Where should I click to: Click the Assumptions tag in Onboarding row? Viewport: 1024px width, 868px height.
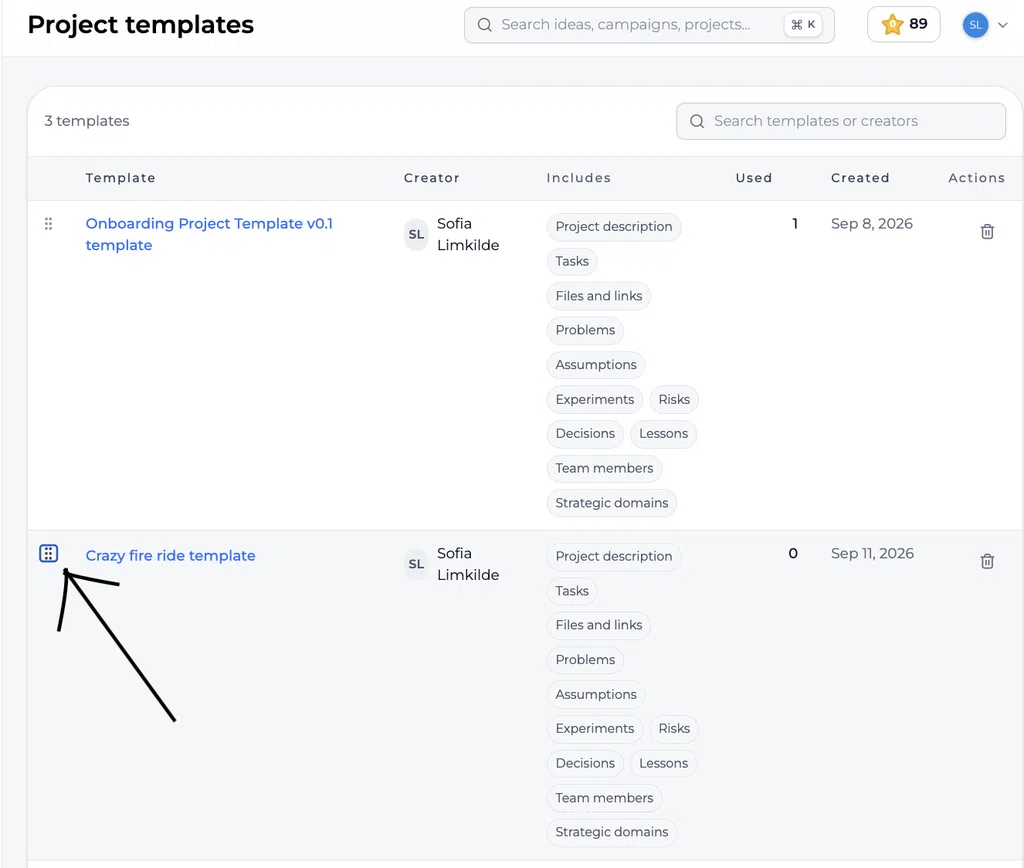click(x=596, y=365)
